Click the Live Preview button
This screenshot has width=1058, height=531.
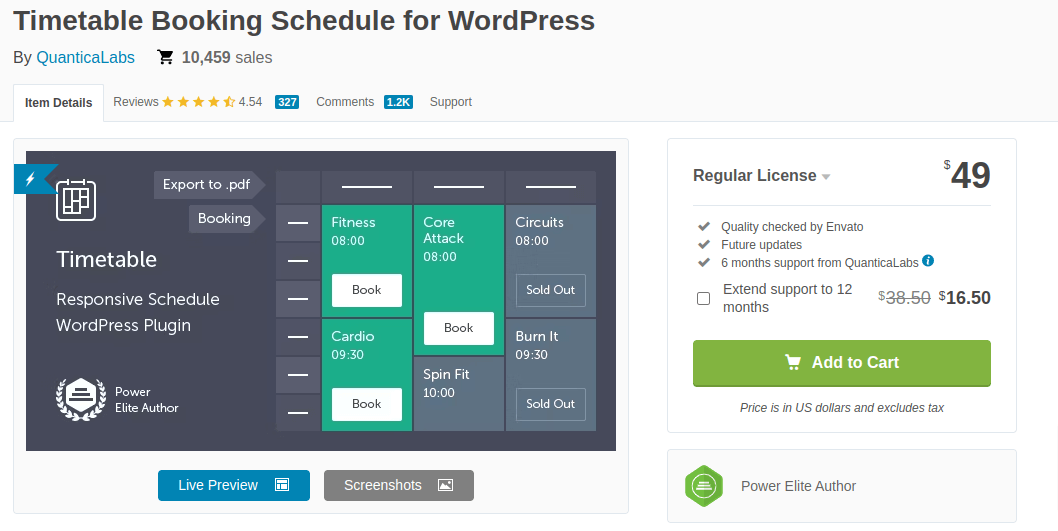[x=233, y=485]
